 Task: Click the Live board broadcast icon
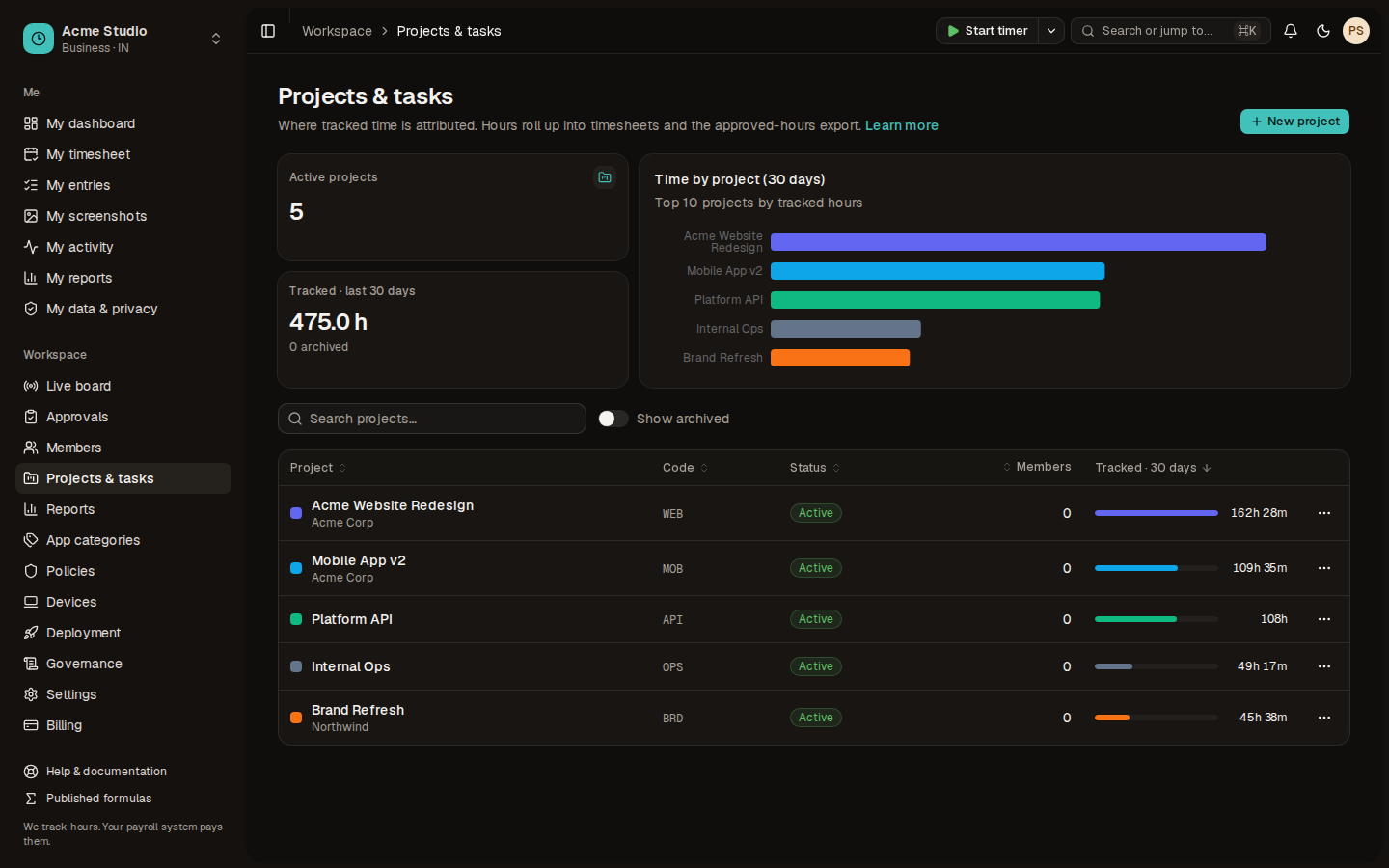pyautogui.click(x=31, y=386)
